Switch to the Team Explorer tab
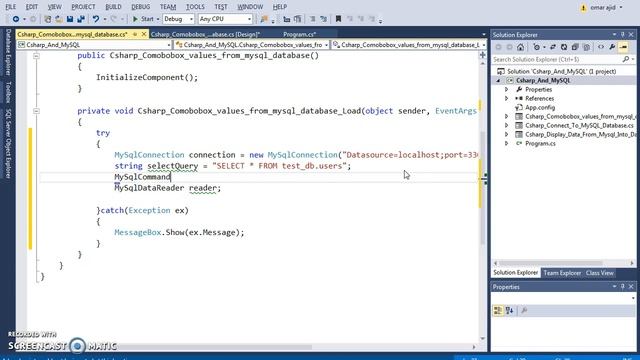640x360 pixels. pos(562,273)
